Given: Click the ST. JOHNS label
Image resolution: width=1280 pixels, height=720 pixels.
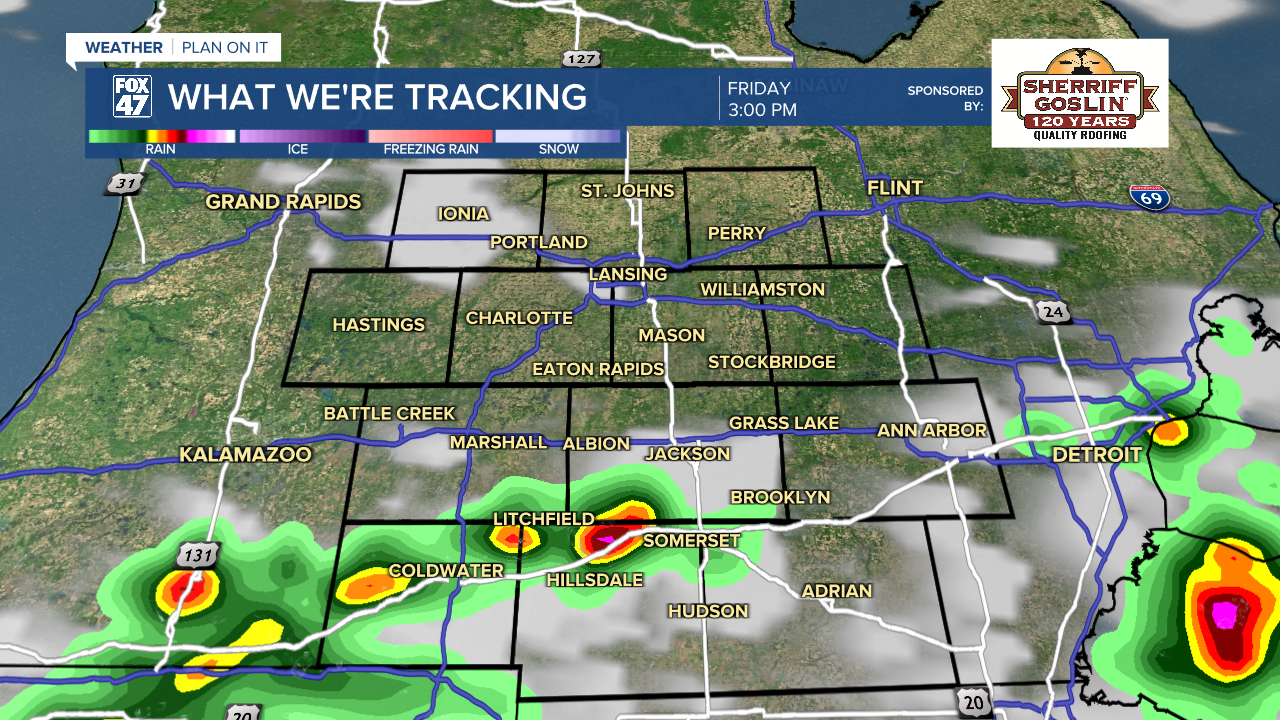Looking at the screenshot, I should click(x=628, y=191).
